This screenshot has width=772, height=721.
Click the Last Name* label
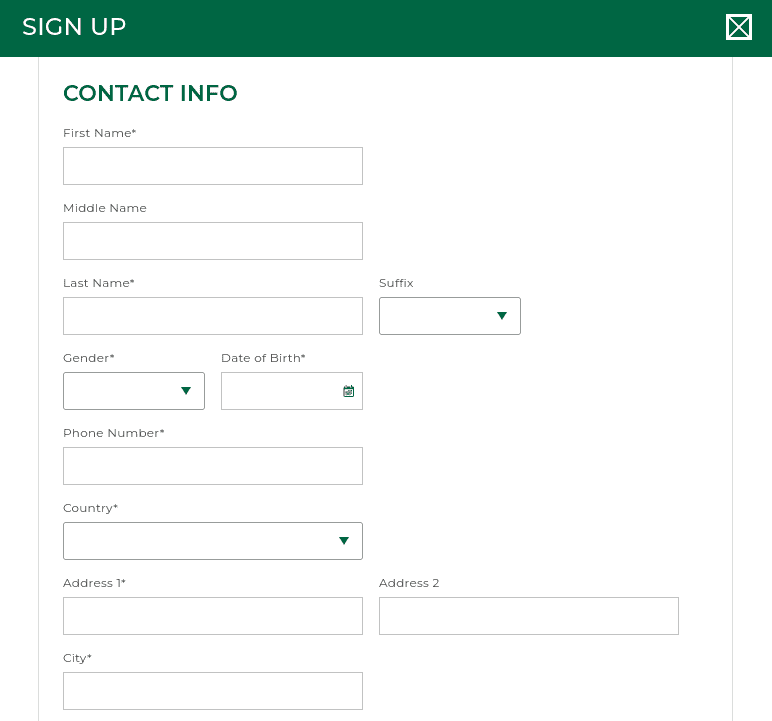98,283
